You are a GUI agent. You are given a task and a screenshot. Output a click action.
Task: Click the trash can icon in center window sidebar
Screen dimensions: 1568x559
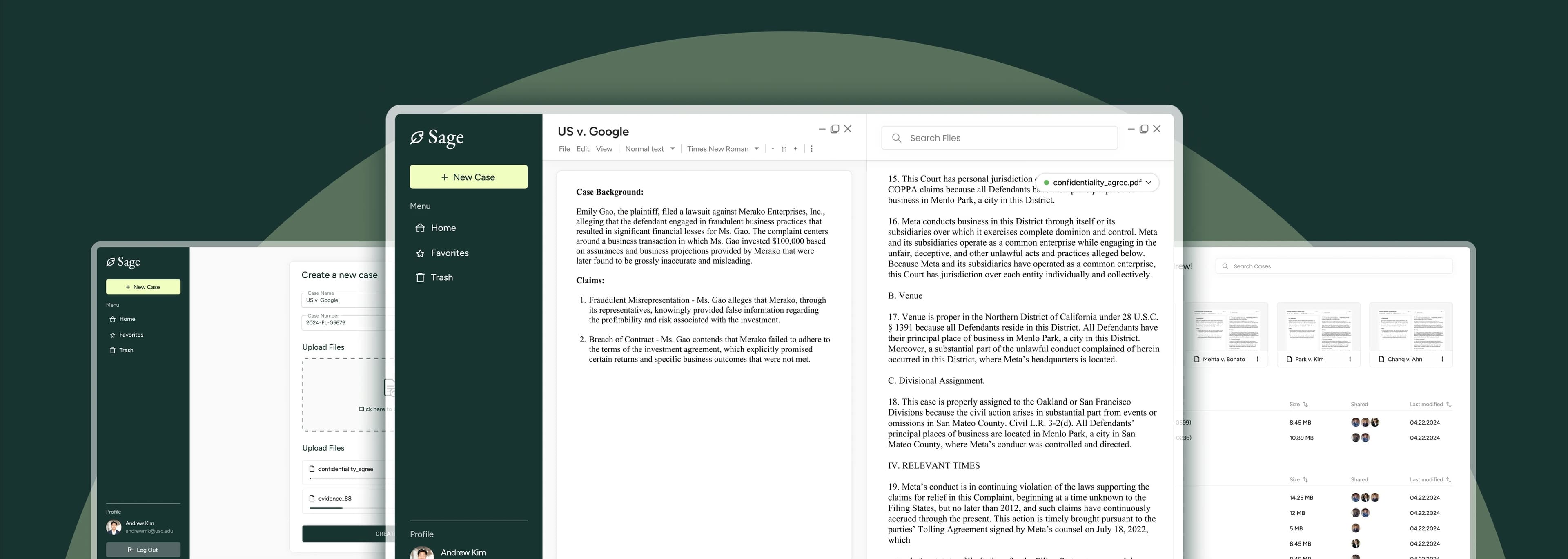point(420,277)
